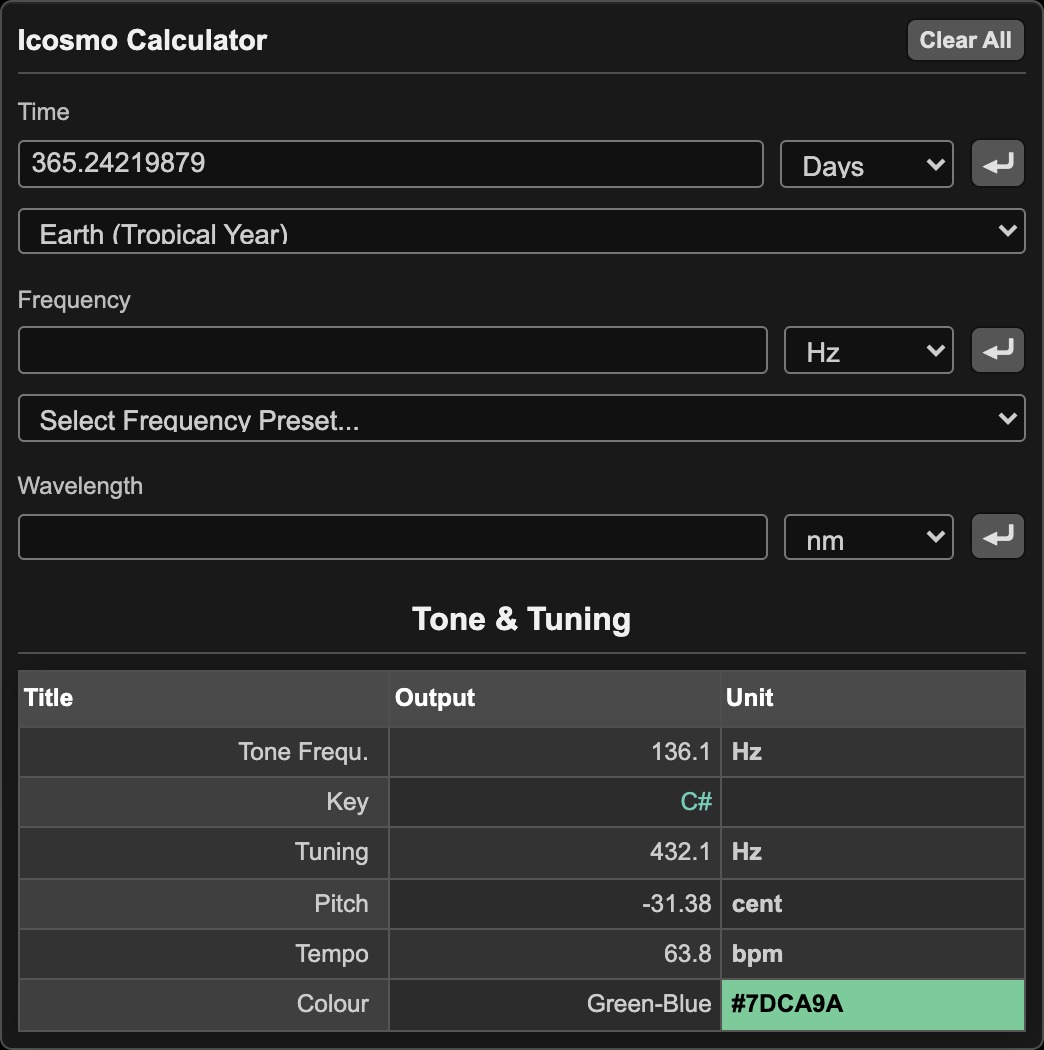Click the Colour row label
This screenshot has height=1050, width=1044.
coord(333,1004)
